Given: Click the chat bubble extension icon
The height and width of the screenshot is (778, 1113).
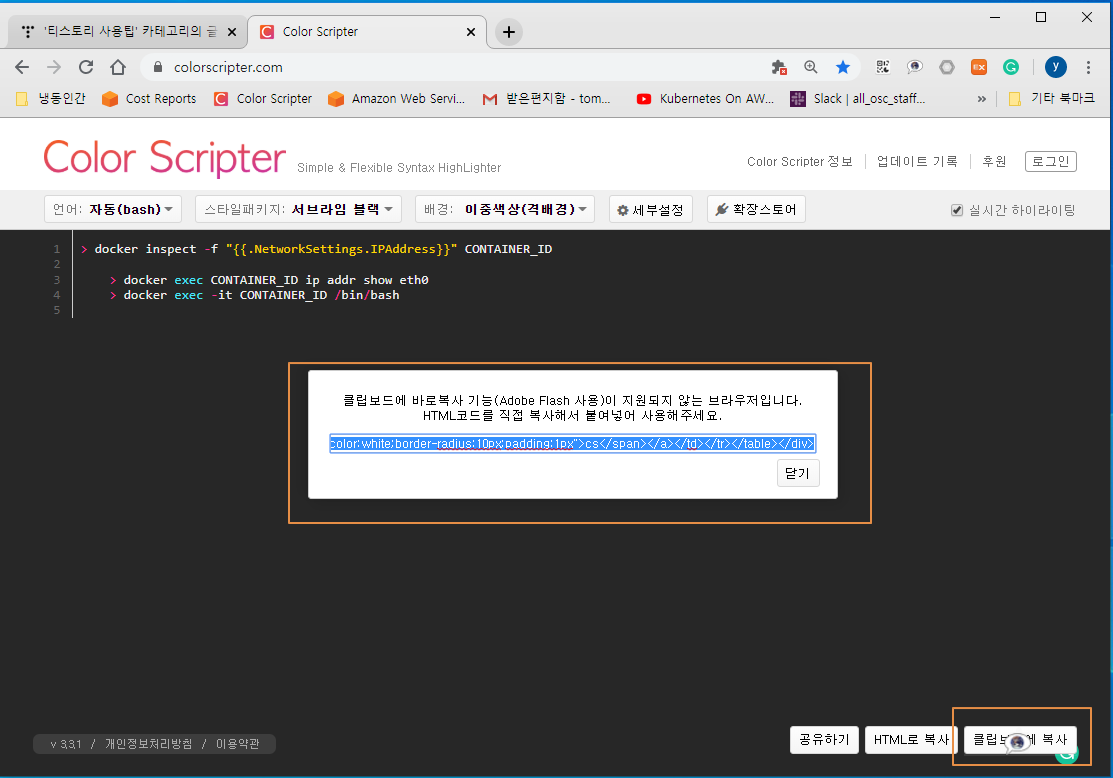Looking at the screenshot, I should 914,67.
